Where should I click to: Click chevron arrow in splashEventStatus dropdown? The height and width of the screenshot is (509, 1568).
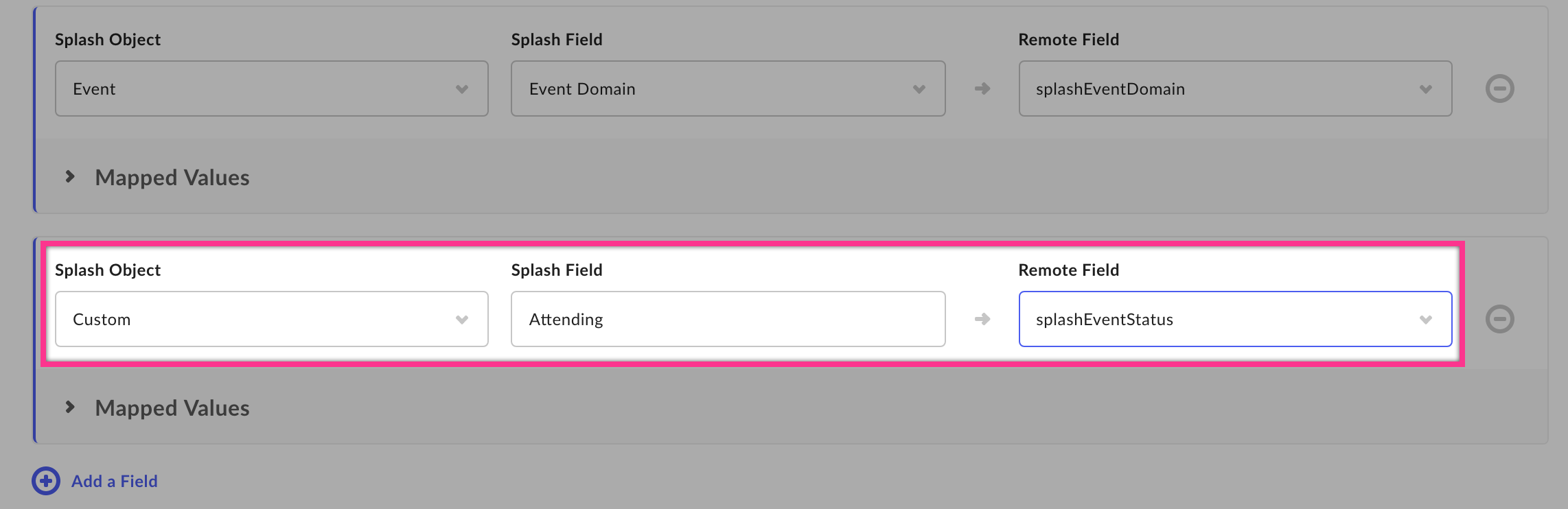pos(1426,320)
